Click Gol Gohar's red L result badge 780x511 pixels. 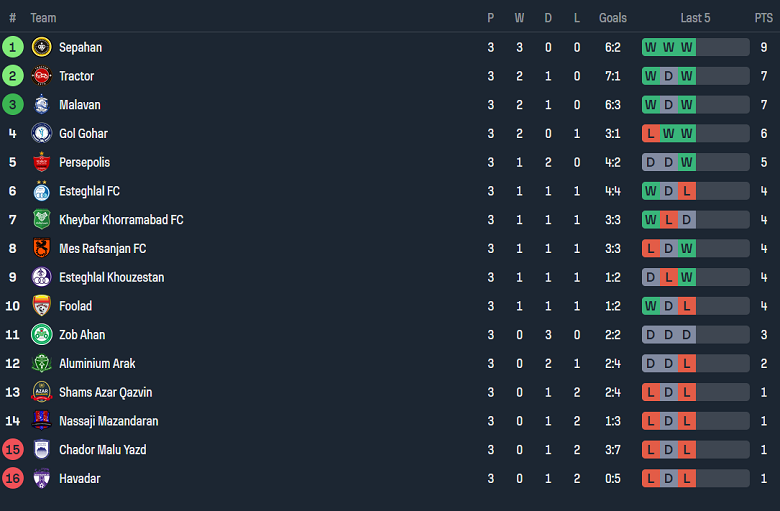651,134
